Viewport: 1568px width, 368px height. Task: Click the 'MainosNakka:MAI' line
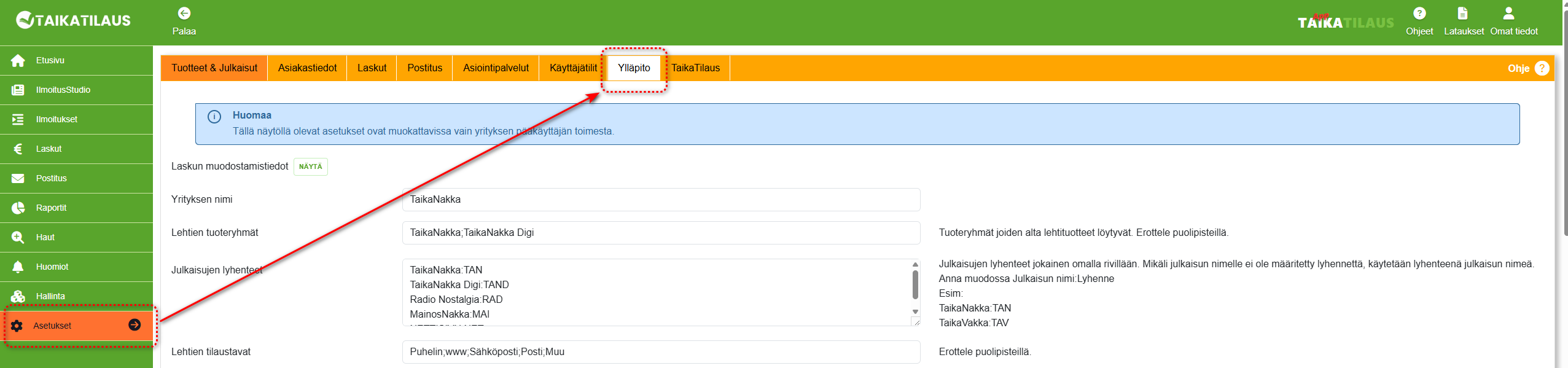pyautogui.click(x=450, y=315)
